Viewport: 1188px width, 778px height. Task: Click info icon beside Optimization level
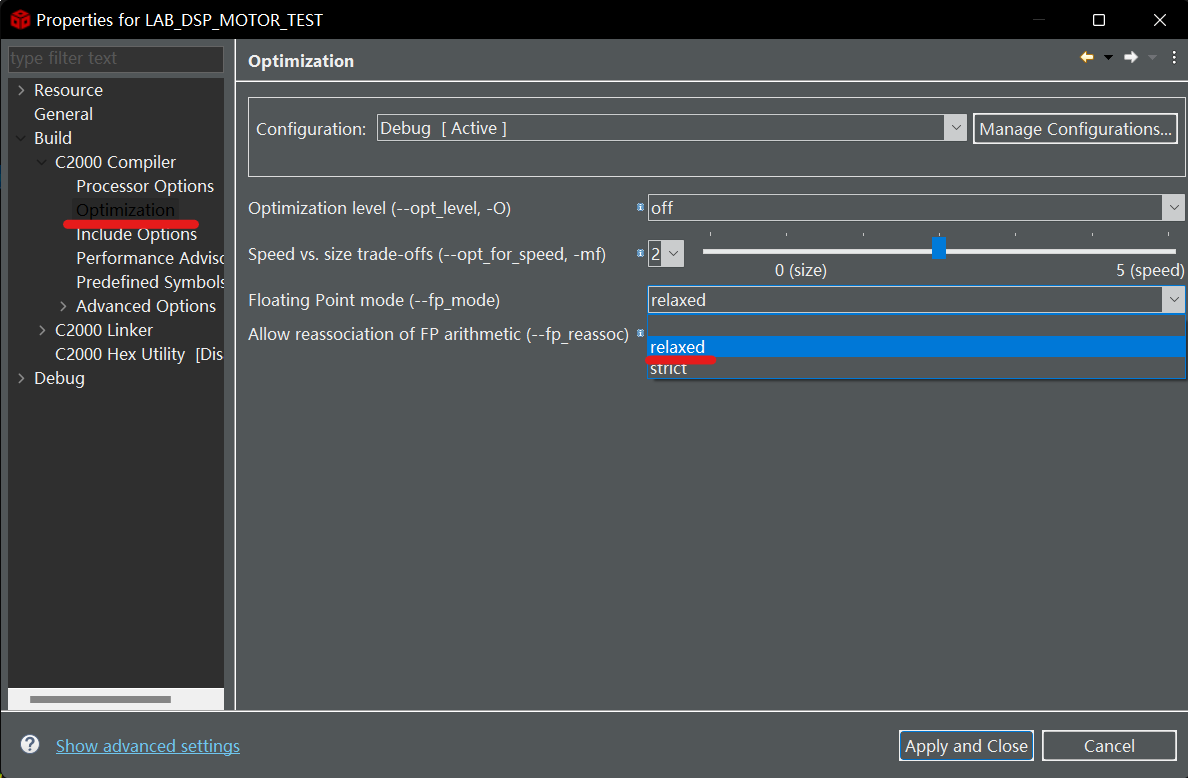(x=640, y=208)
